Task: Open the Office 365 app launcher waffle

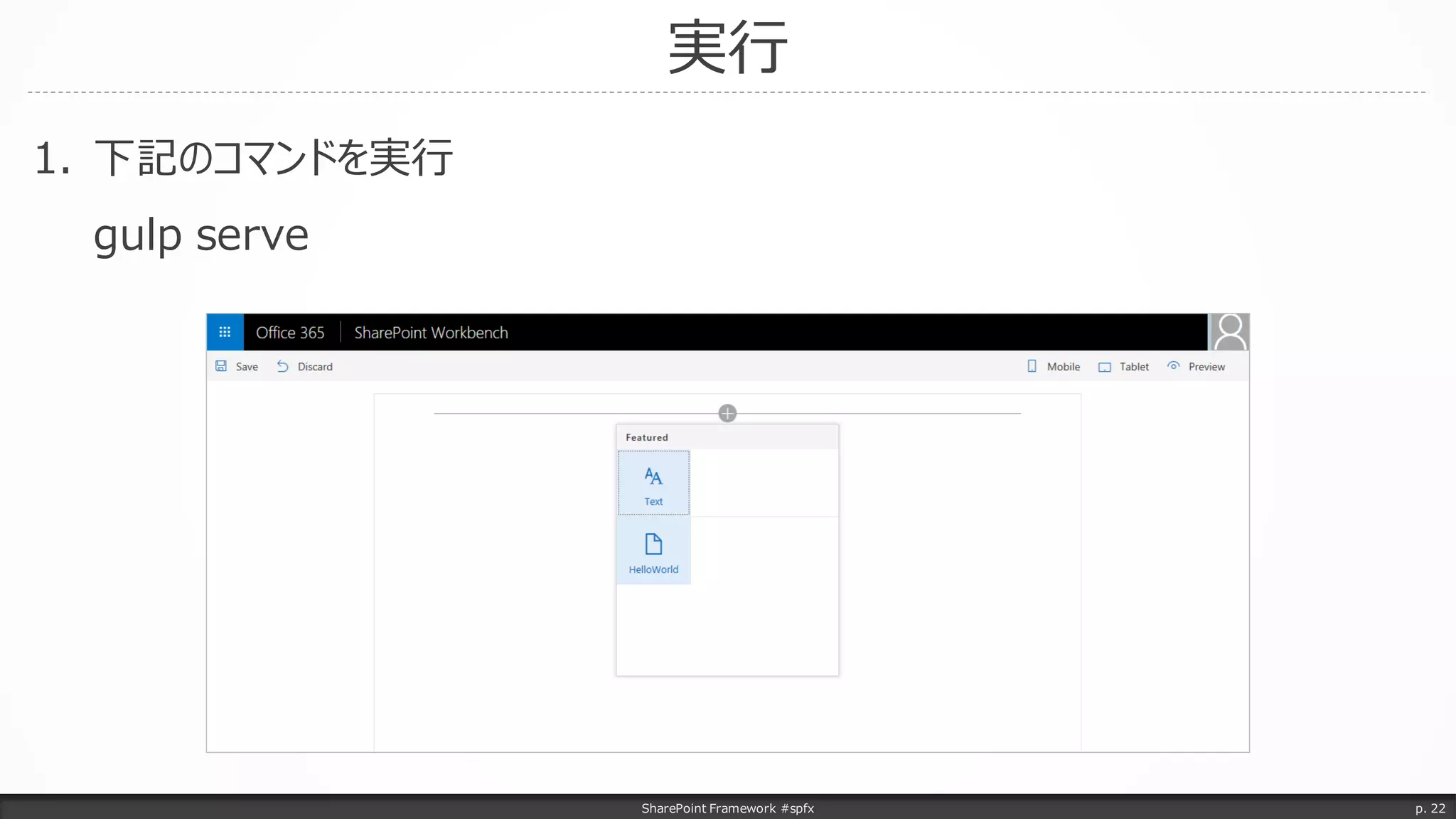Action: pyautogui.click(x=225, y=332)
